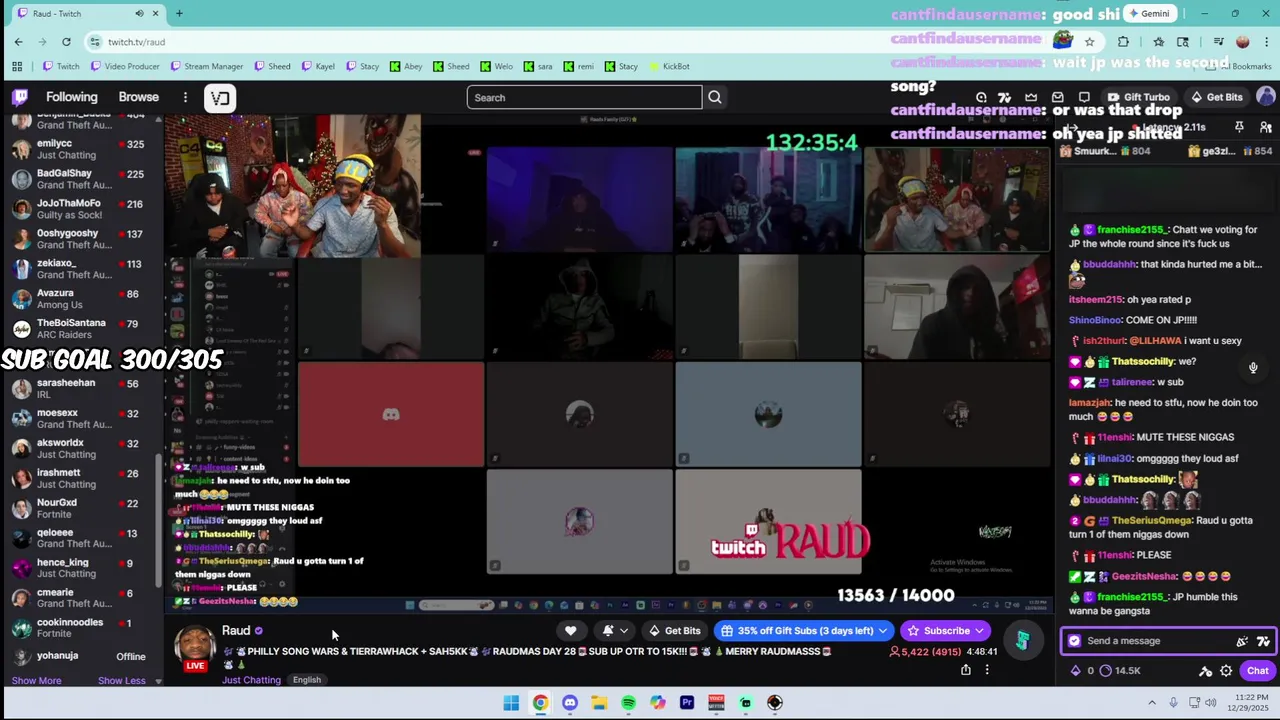Open the Gemini button in Chrome

pyautogui.click(x=1148, y=13)
